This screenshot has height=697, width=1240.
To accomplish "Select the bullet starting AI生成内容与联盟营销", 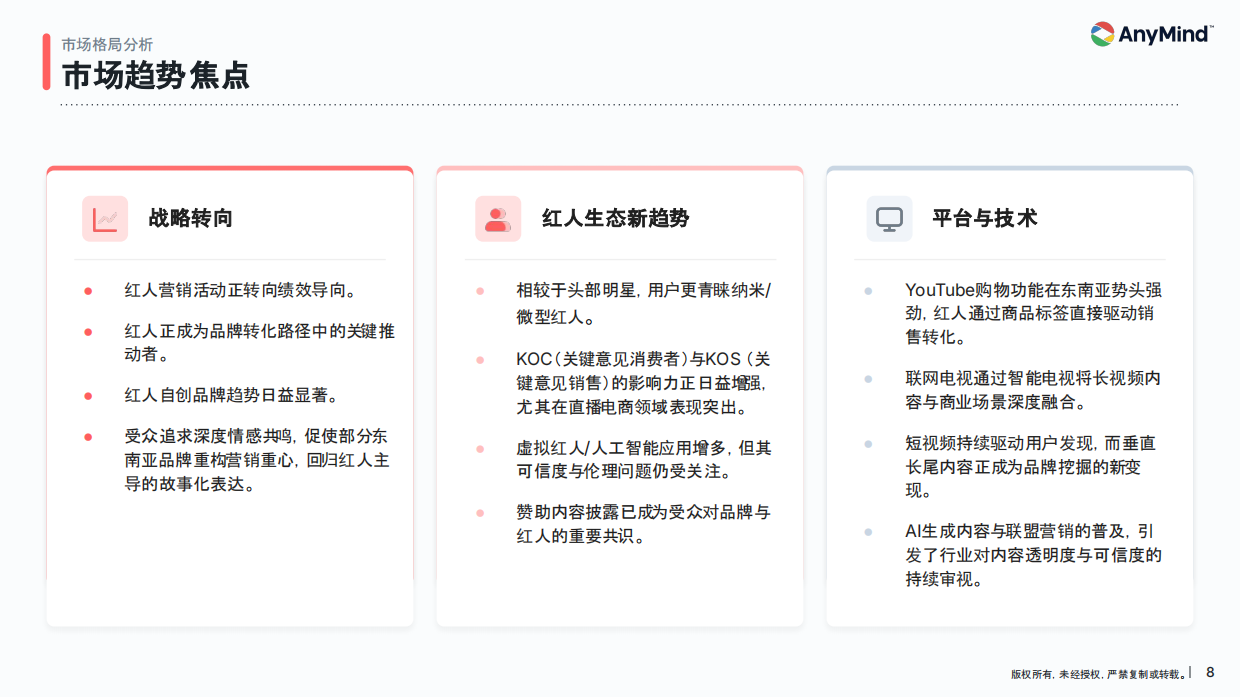I will pyautogui.click(x=1033, y=555).
